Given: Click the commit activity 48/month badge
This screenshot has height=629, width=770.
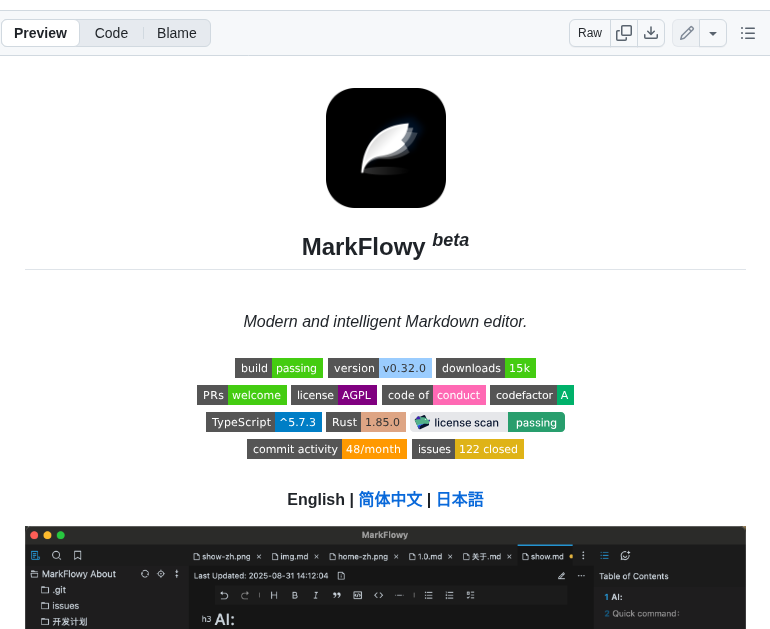Looking at the screenshot, I should pos(327,449).
